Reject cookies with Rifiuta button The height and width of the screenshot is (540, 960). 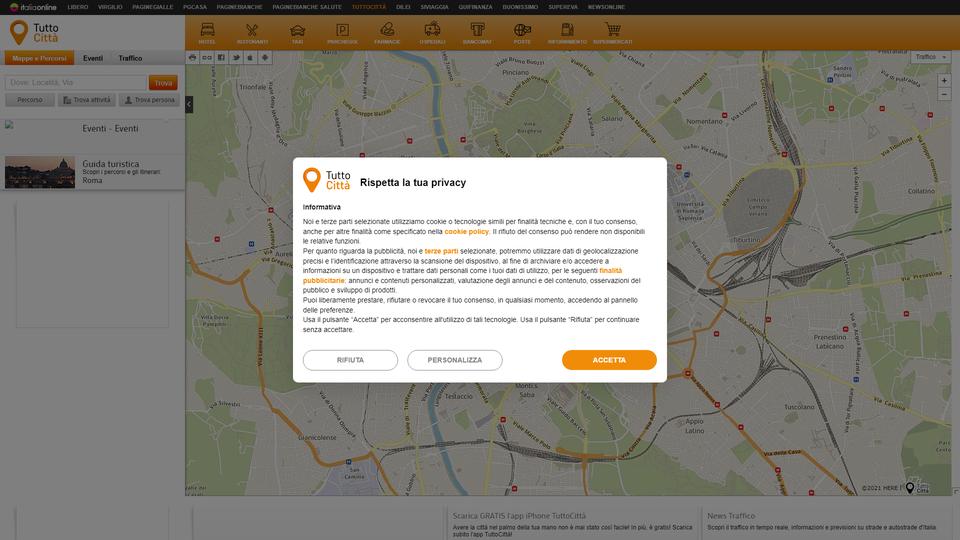(350, 360)
